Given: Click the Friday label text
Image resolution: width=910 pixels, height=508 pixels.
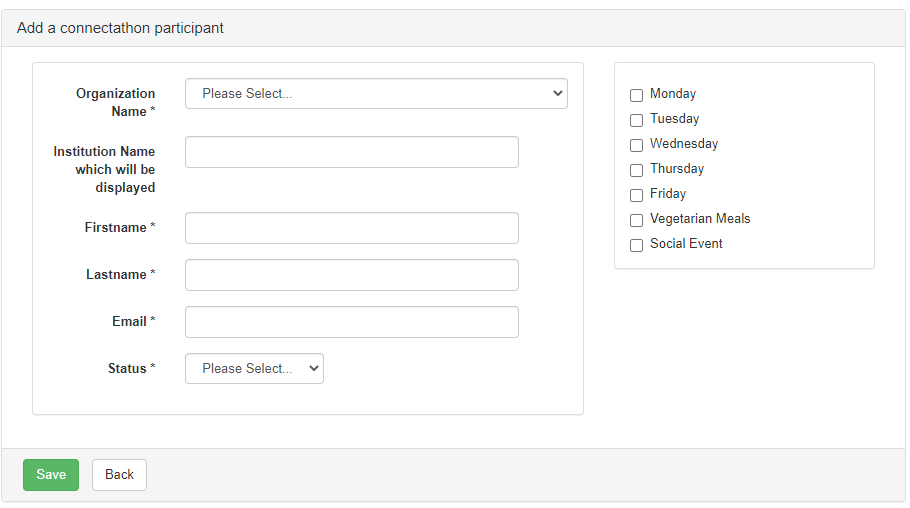Looking at the screenshot, I should (x=668, y=194).
